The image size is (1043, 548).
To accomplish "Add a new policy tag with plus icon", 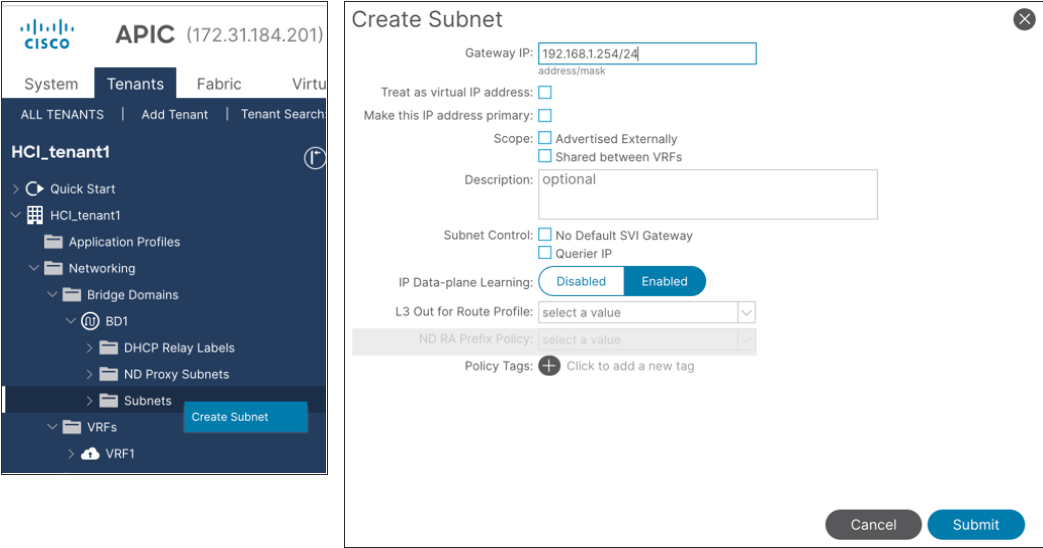I will [549, 366].
